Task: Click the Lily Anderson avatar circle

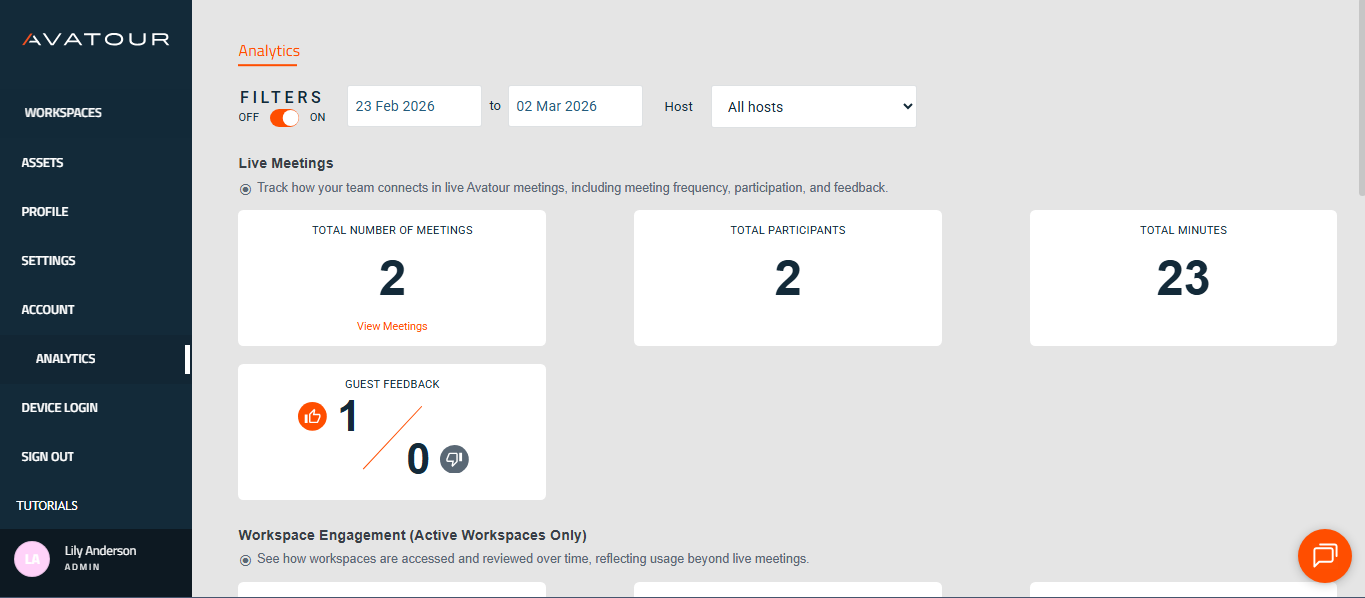Action: coord(31,559)
